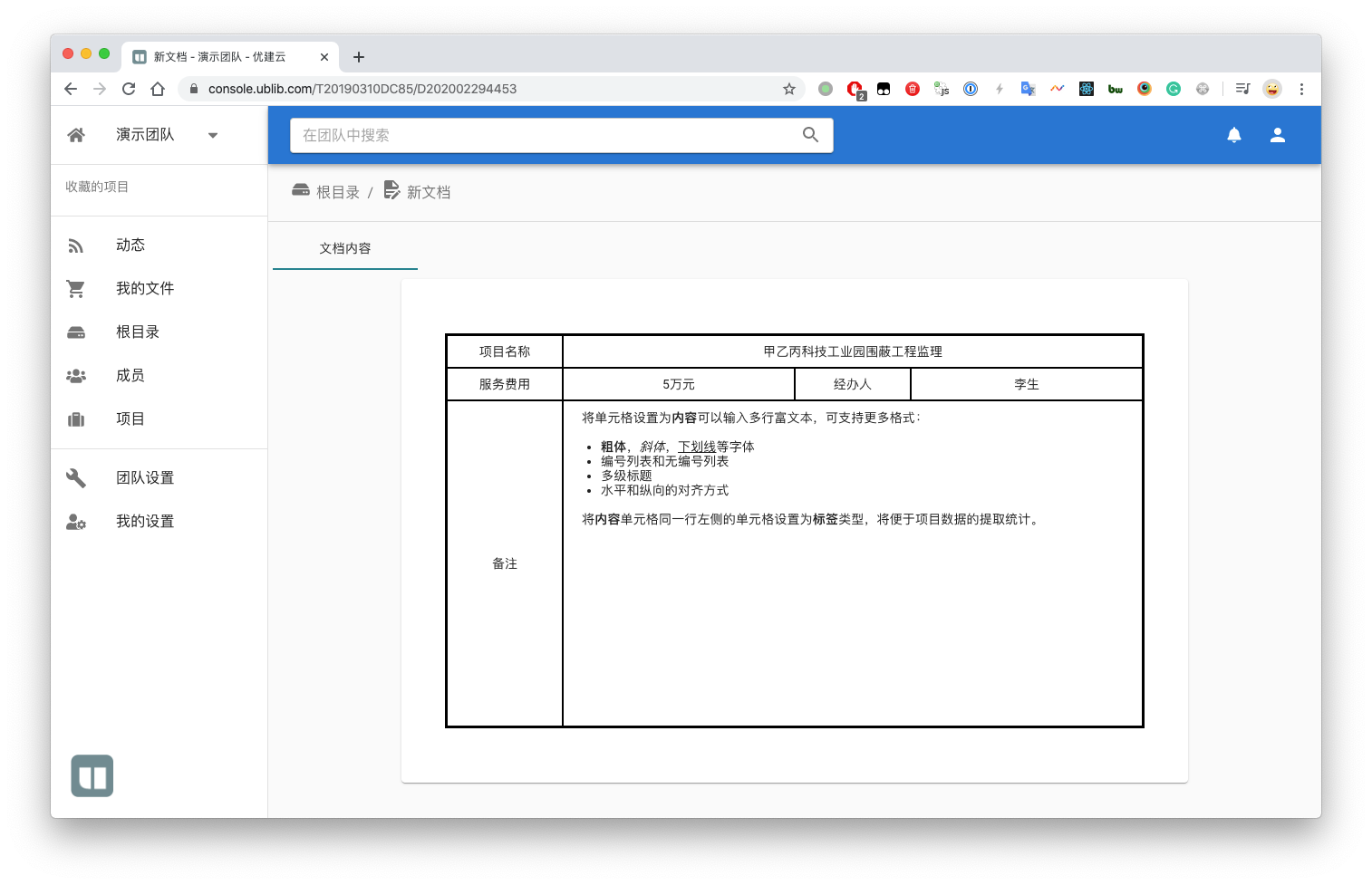Expand the 演示团队 team dropdown

[213, 135]
